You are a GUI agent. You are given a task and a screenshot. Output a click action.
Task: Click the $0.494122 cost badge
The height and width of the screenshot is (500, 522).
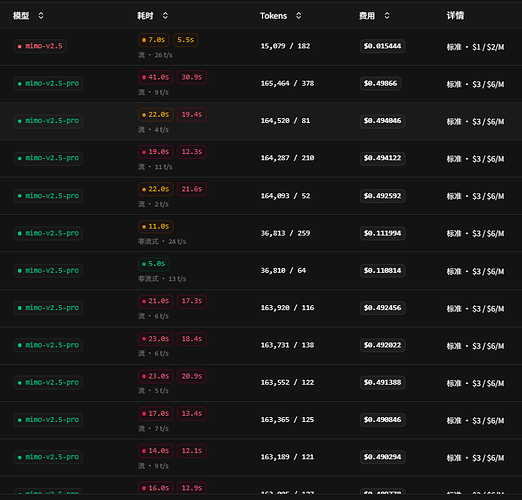click(383, 158)
